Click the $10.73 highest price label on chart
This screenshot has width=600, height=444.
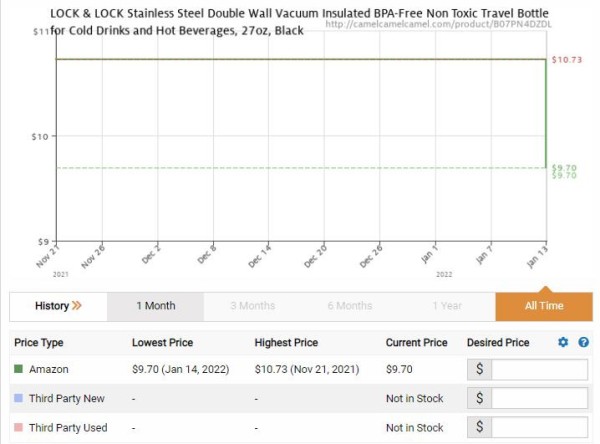567,60
